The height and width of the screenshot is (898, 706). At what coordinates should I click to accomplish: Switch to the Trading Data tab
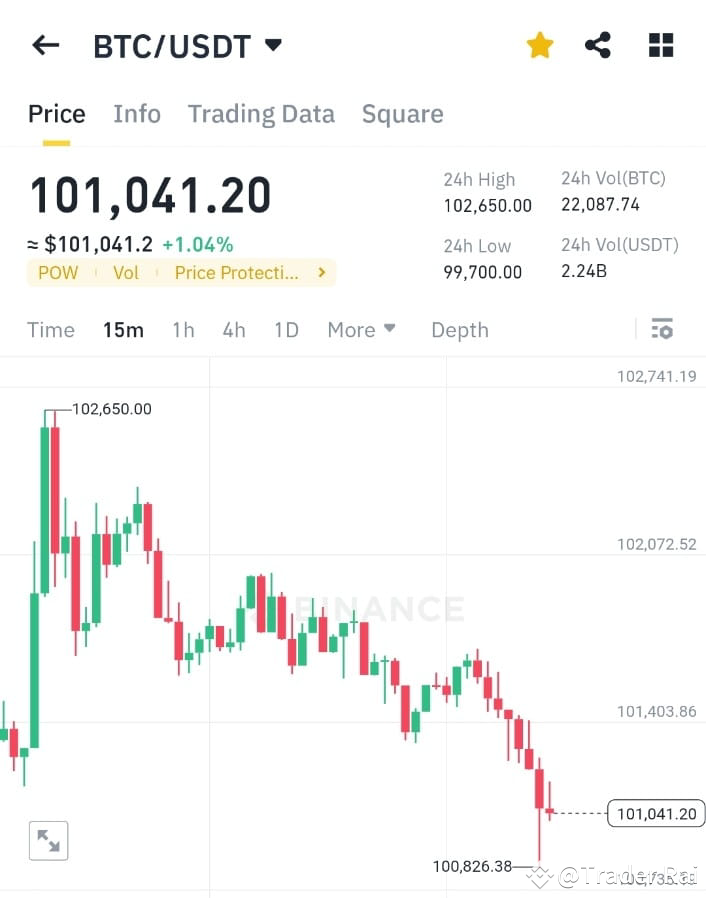click(261, 113)
